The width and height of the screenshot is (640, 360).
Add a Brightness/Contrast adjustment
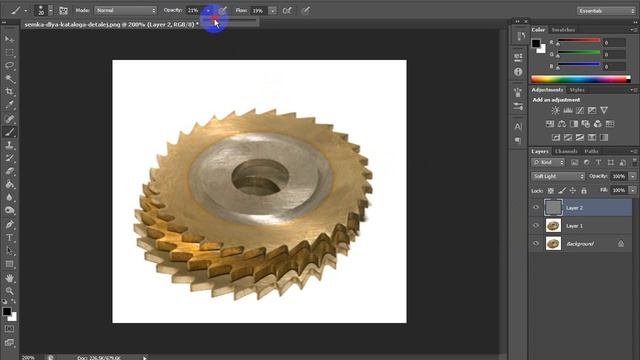tap(556, 111)
